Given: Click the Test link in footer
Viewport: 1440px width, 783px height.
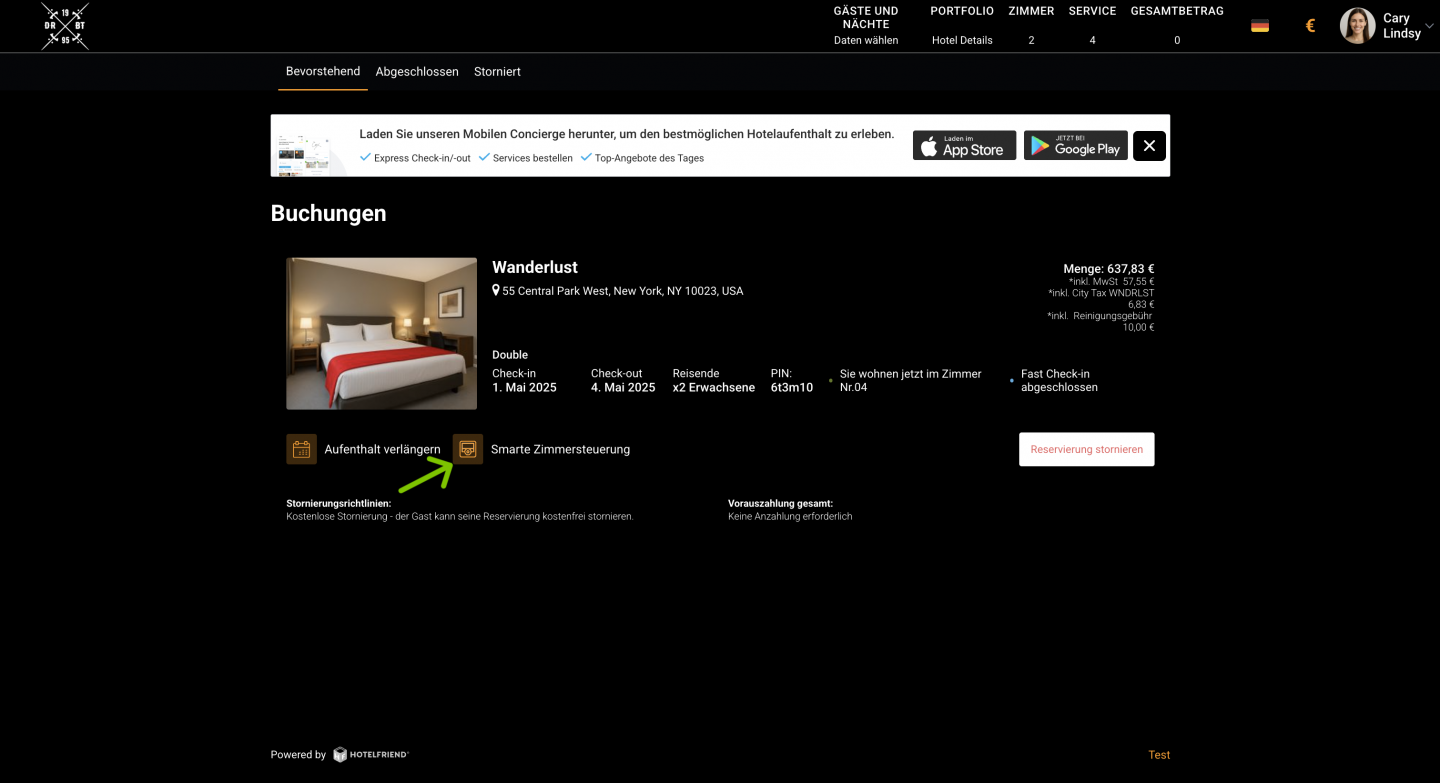Looking at the screenshot, I should 1159,755.
